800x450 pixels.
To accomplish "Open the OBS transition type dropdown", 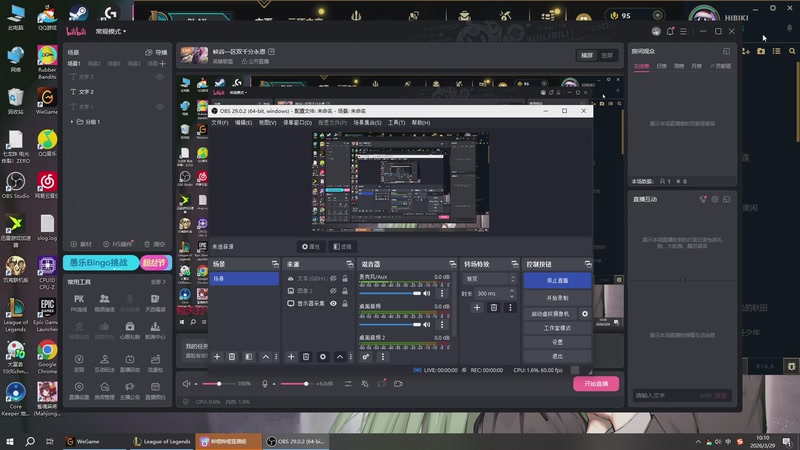I will (489, 279).
